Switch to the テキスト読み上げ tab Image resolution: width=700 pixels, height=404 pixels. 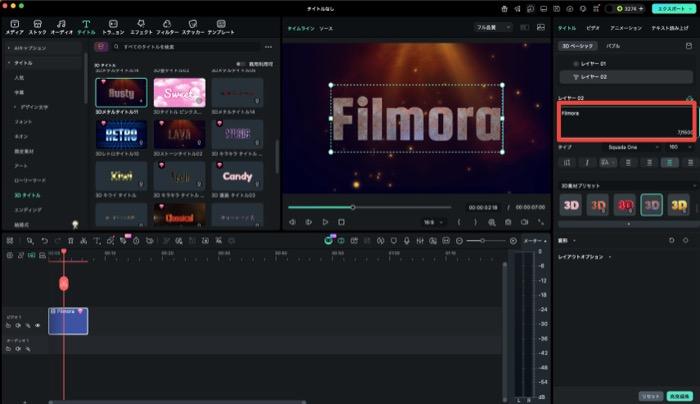click(670, 28)
